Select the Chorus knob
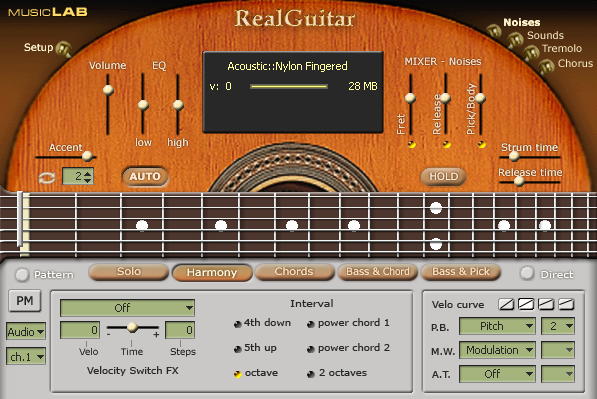The image size is (597, 399). pos(546,66)
